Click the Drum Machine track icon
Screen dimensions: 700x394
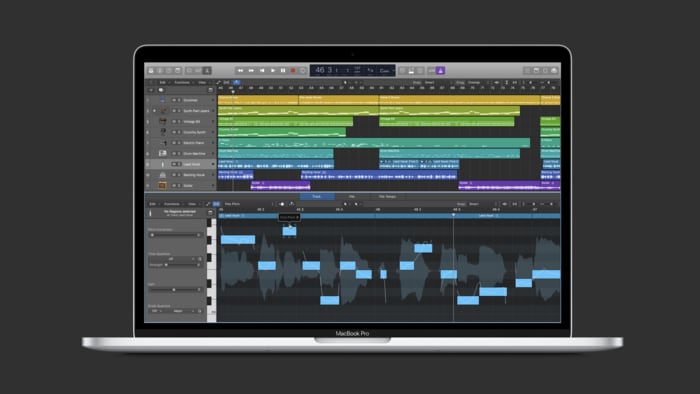pos(163,153)
